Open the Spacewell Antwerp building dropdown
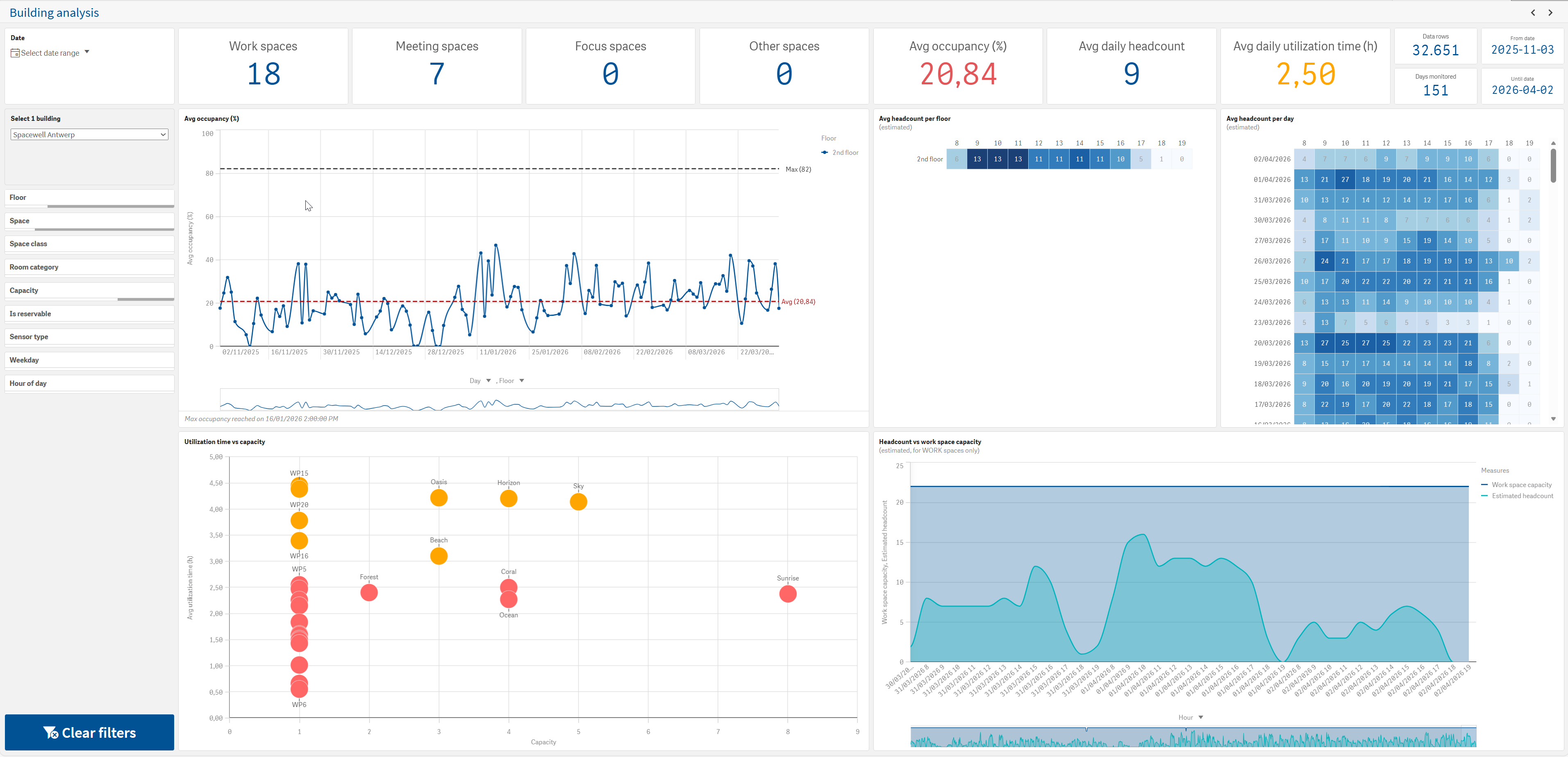Viewport: 1568px width, 757px height. (89, 134)
